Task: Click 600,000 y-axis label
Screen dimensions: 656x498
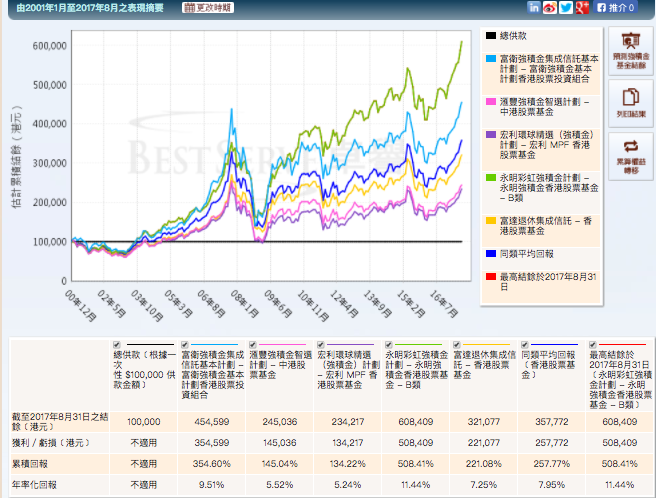Action: pyautogui.click(x=50, y=46)
